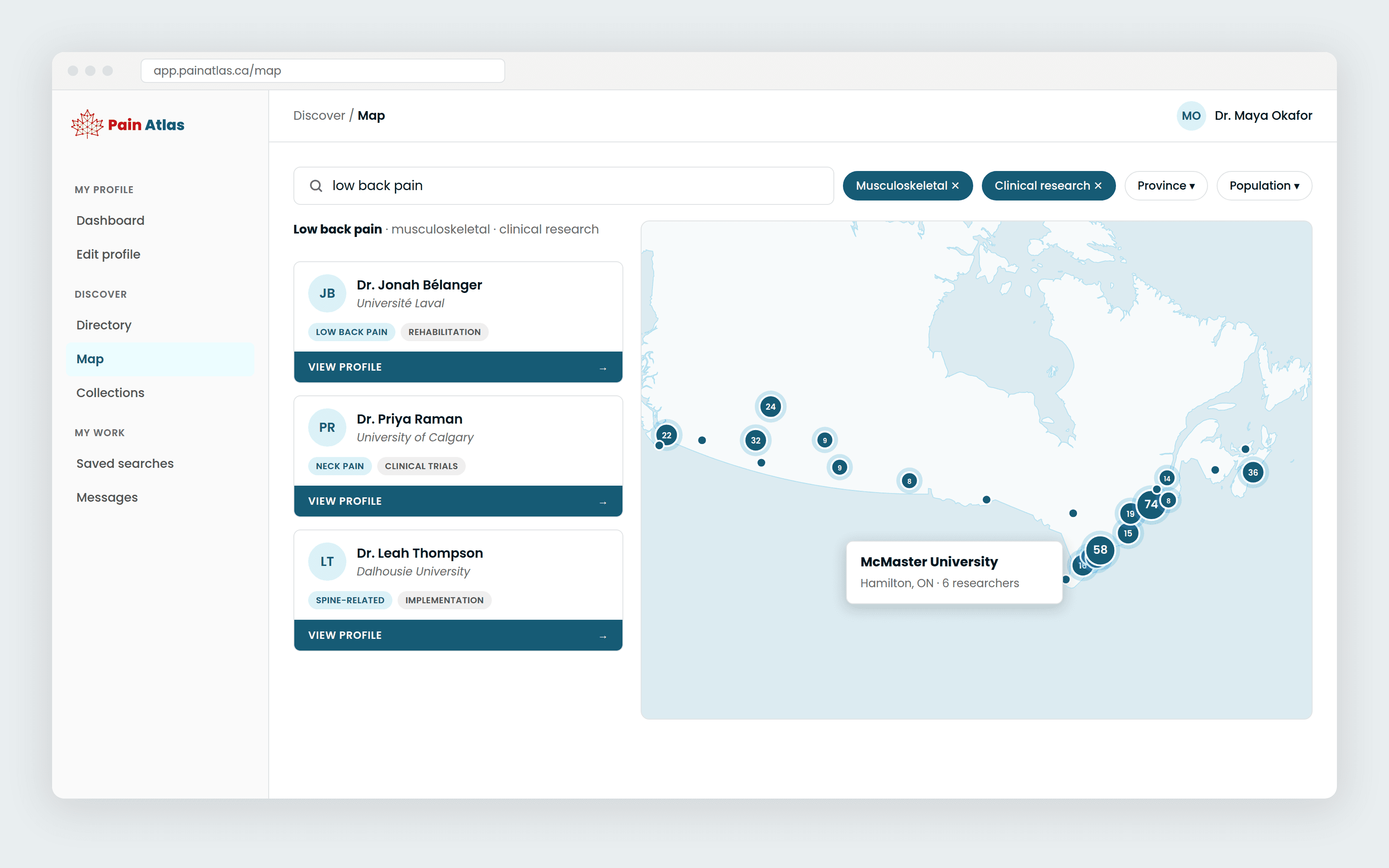Open Dr. Maya Okafor account name

1263,115
